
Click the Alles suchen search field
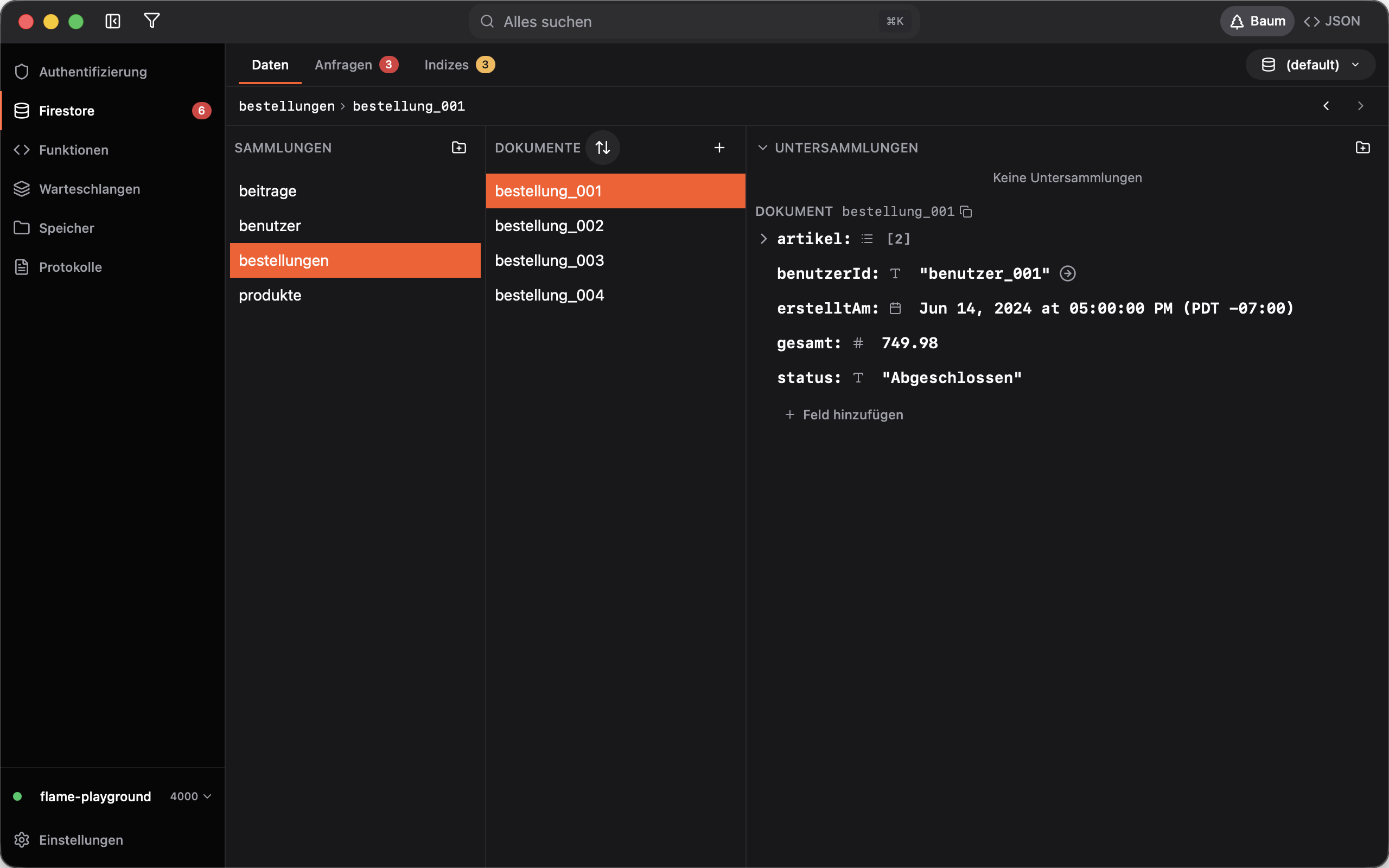694,21
